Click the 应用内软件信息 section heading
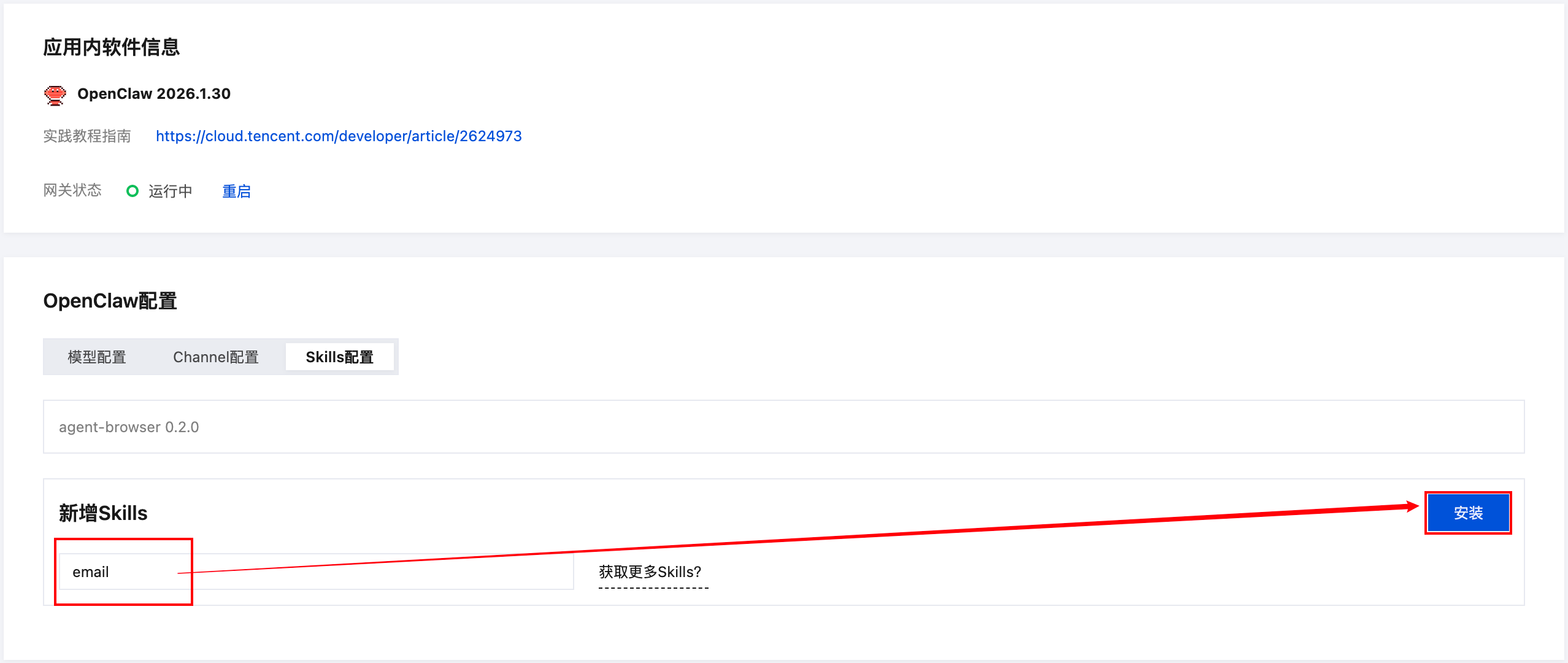The height and width of the screenshot is (663, 1568). [111, 47]
